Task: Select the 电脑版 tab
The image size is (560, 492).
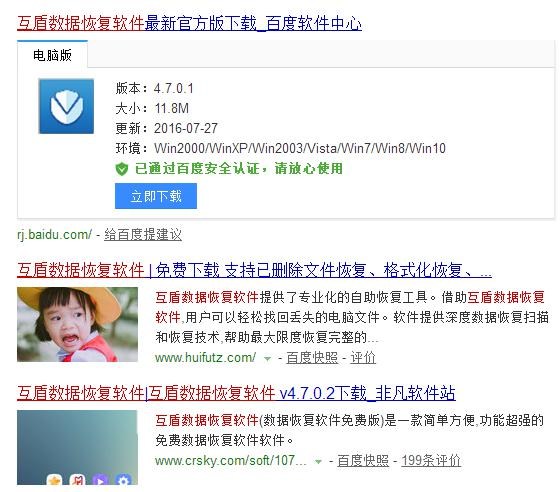Action: click(52, 55)
